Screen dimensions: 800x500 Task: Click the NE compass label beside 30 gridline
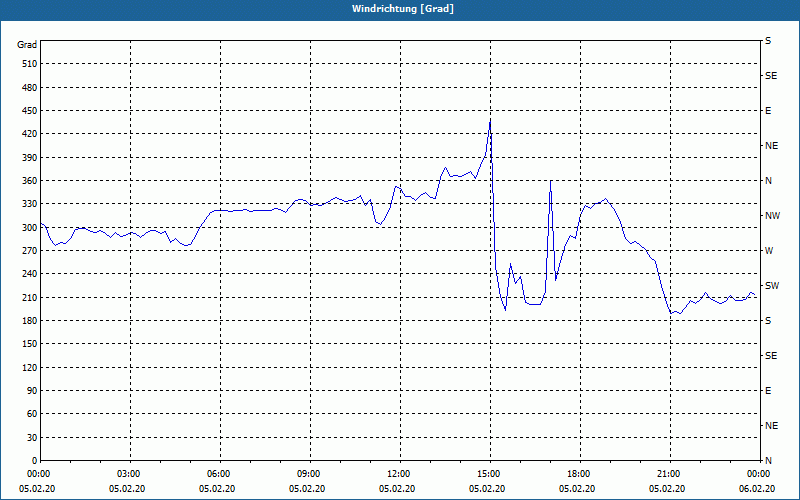771,426
